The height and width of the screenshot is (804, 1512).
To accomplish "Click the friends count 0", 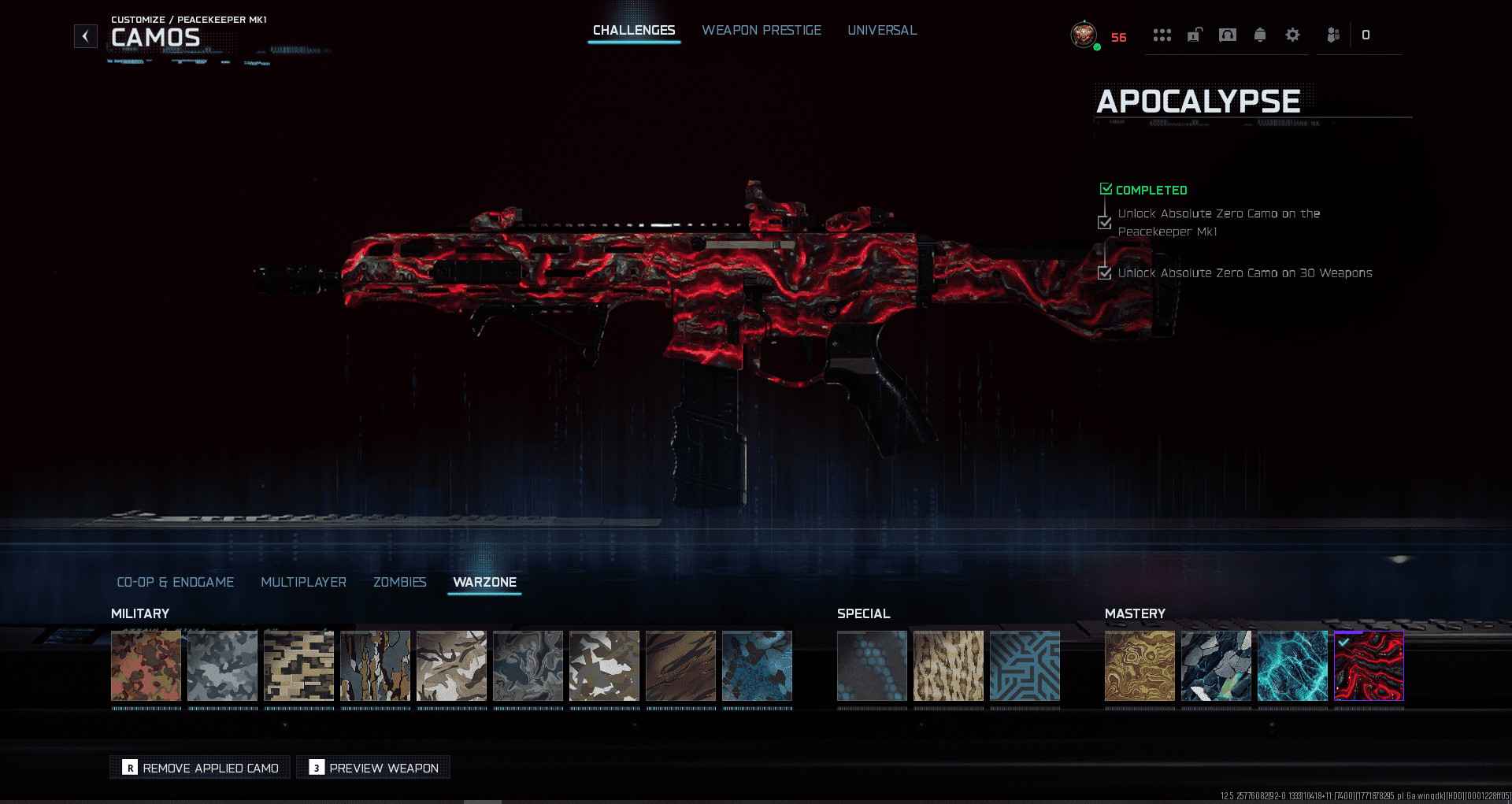I will tap(1366, 35).
